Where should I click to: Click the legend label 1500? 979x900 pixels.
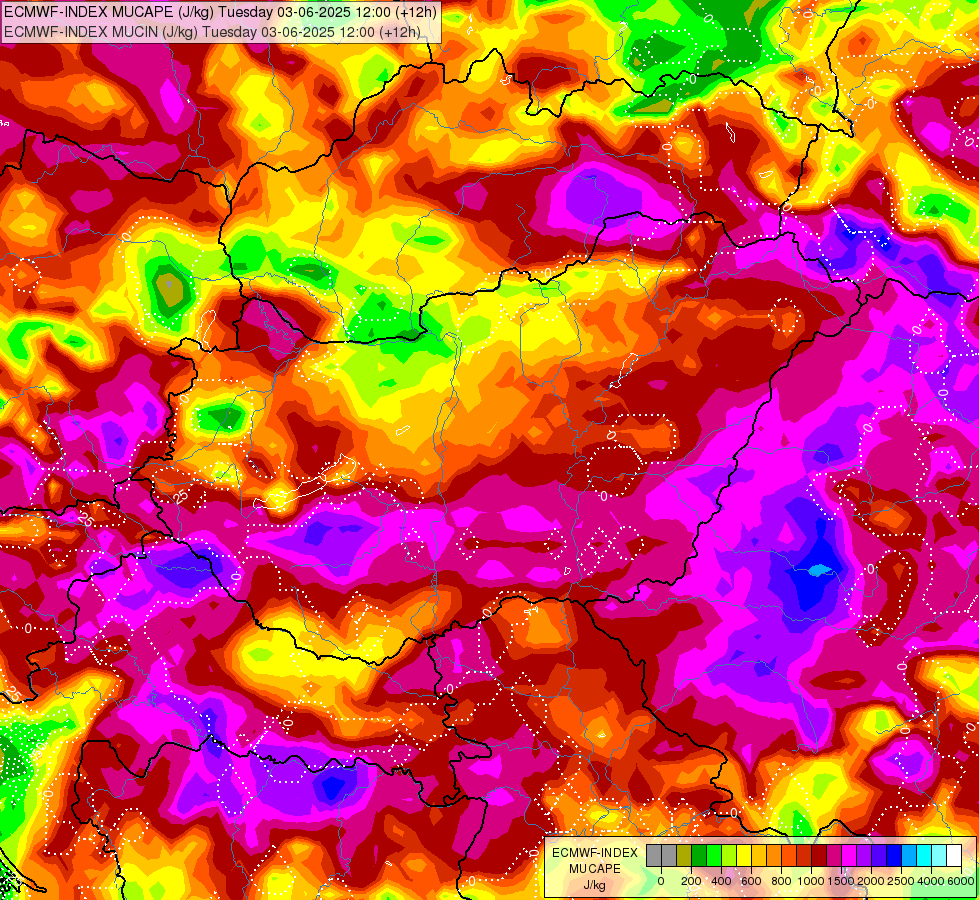pos(842,881)
